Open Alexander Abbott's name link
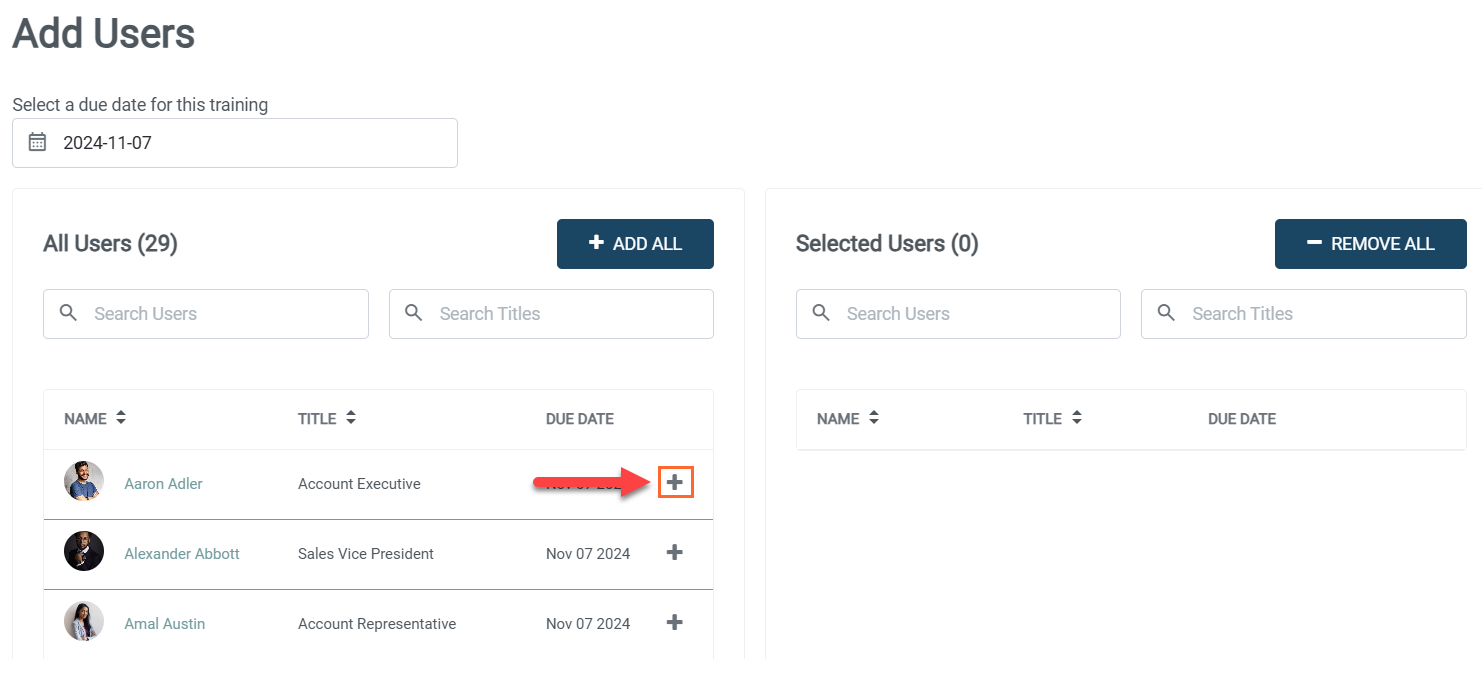The image size is (1482, 681). [182, 554]
